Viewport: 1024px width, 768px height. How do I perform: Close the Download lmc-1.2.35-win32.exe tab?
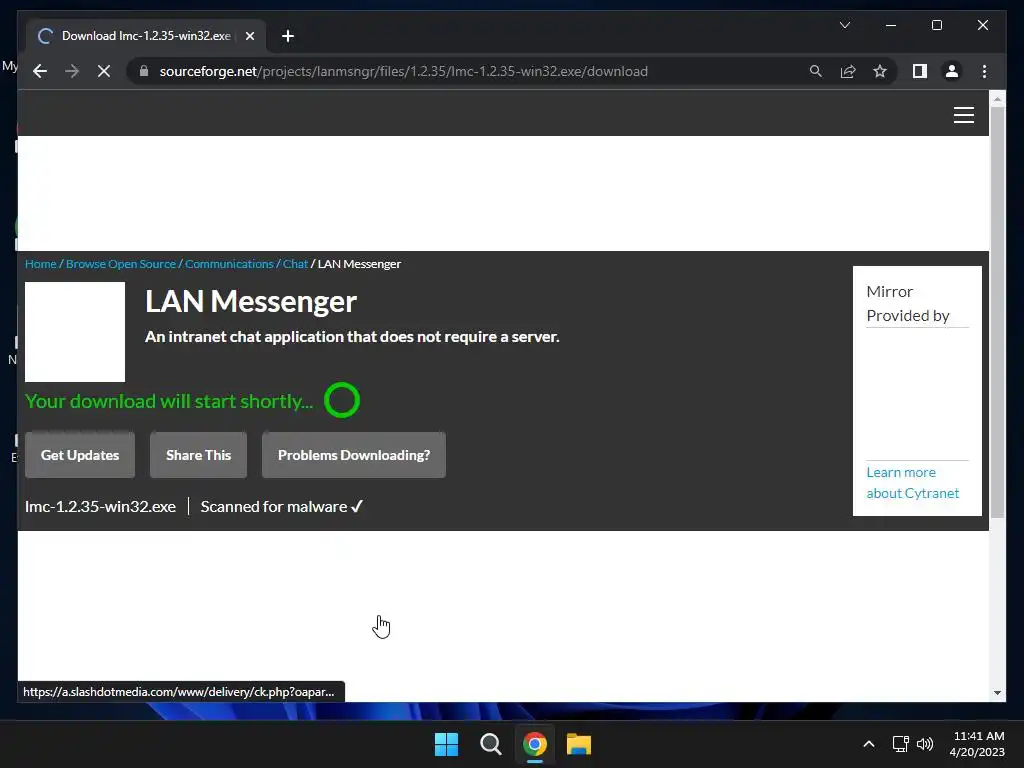[x=249, y=36]
